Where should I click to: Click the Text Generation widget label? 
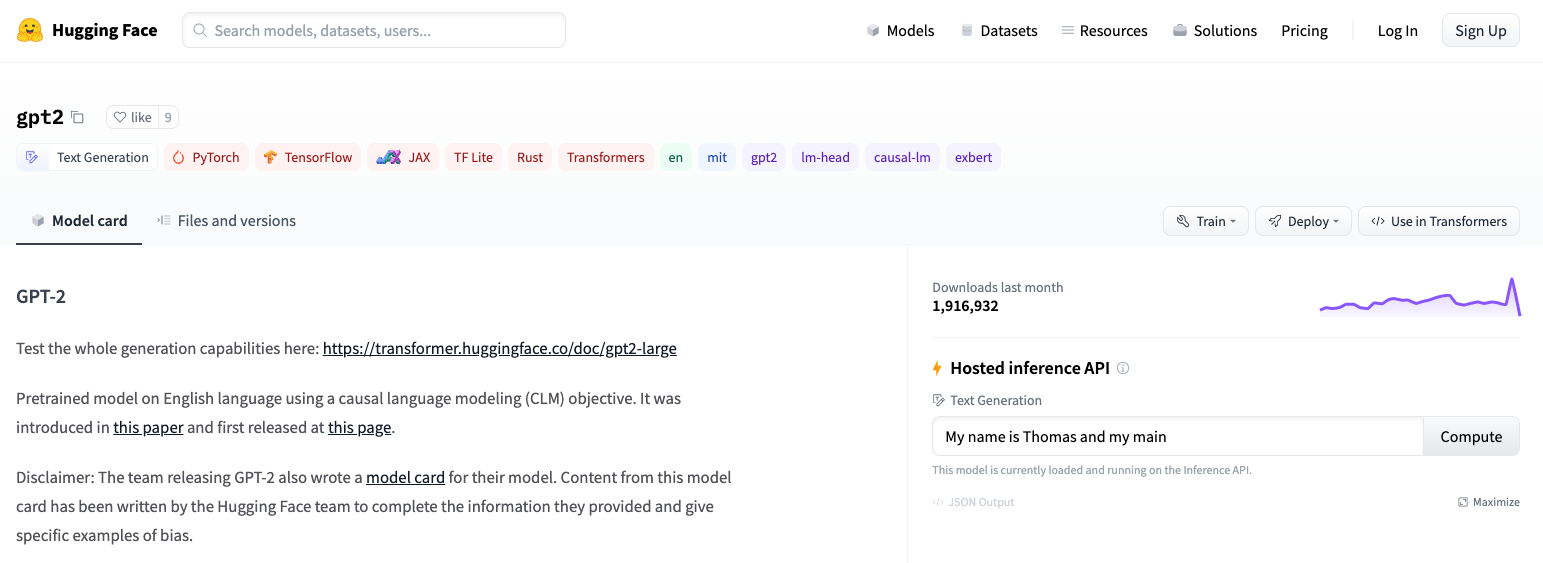(987, 400)
